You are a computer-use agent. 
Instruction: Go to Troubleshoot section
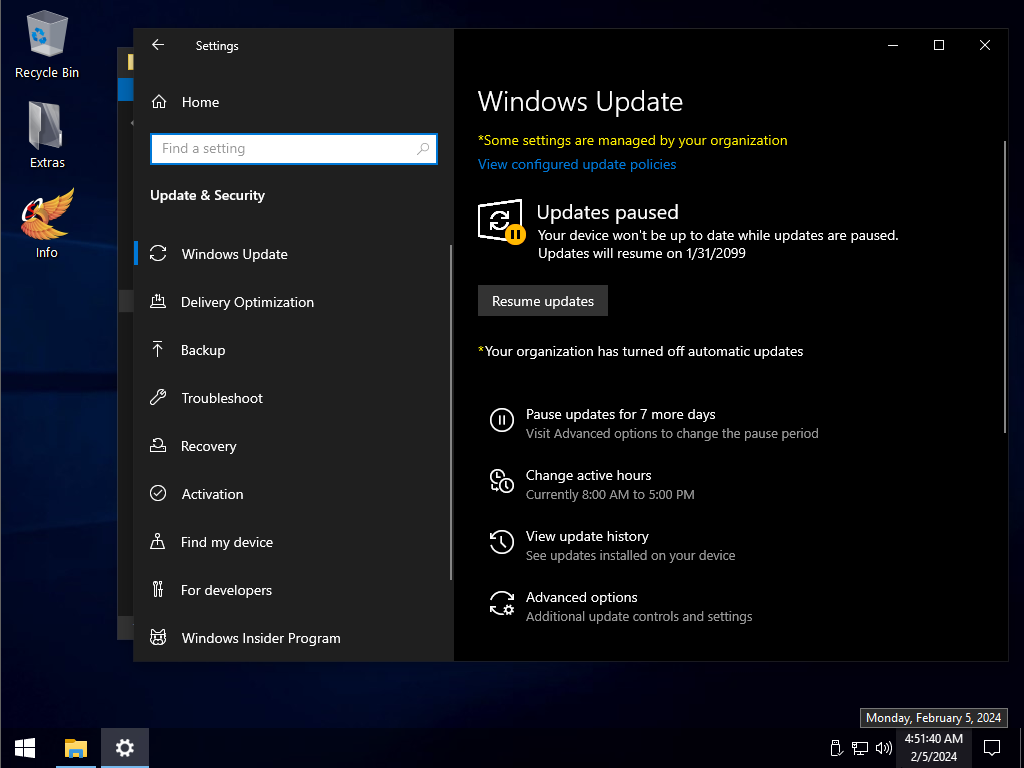[222, 398]
